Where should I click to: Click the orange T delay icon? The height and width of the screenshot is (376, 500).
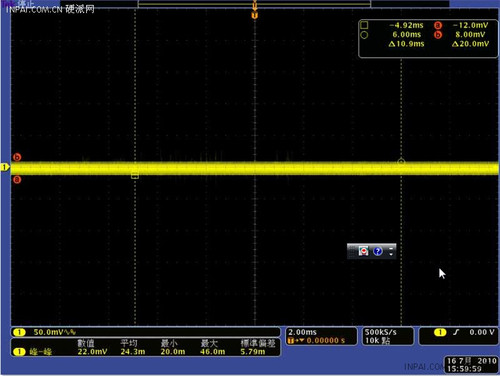[291, 341]
